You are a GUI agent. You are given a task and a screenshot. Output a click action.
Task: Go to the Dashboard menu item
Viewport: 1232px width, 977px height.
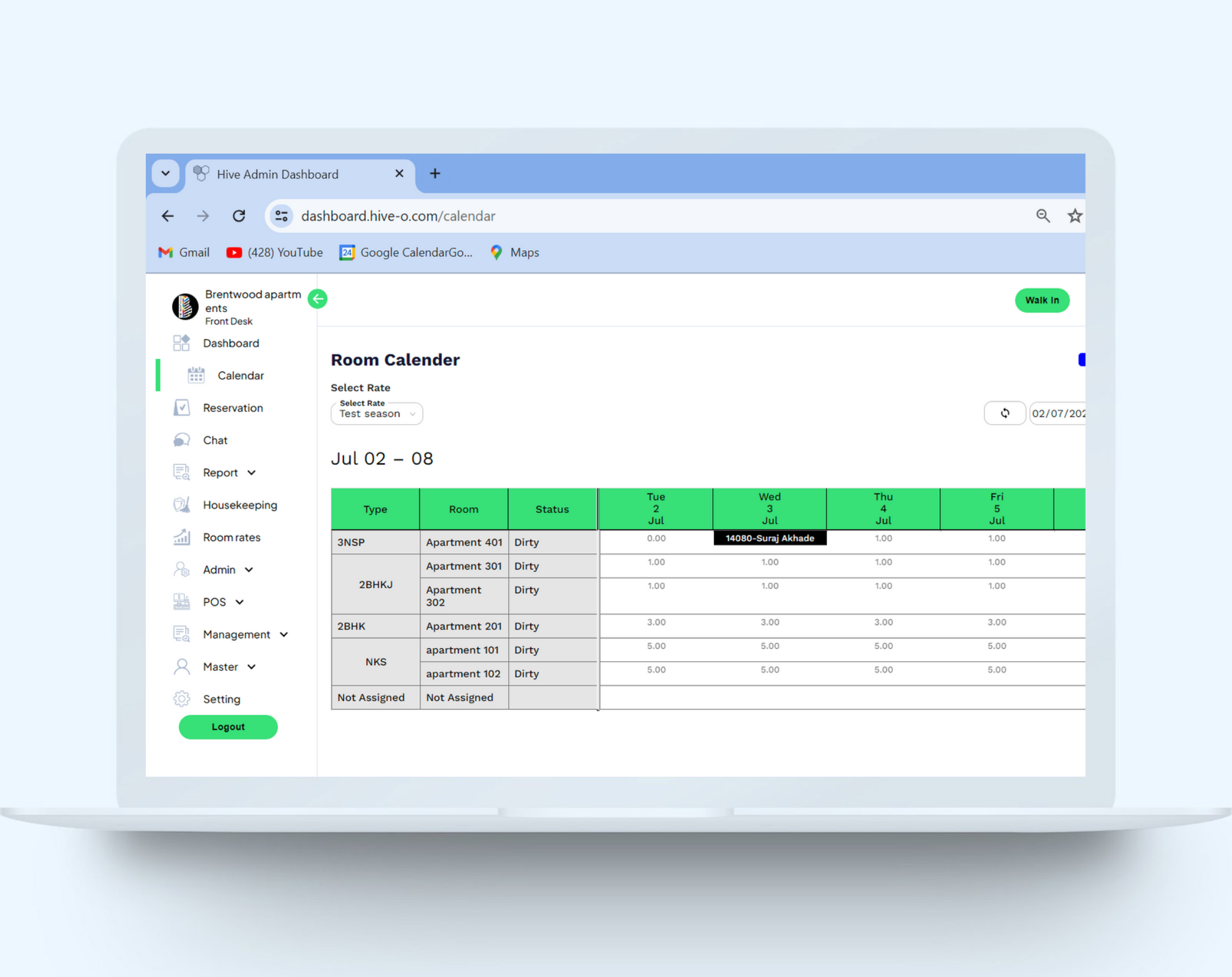(230, 343)
